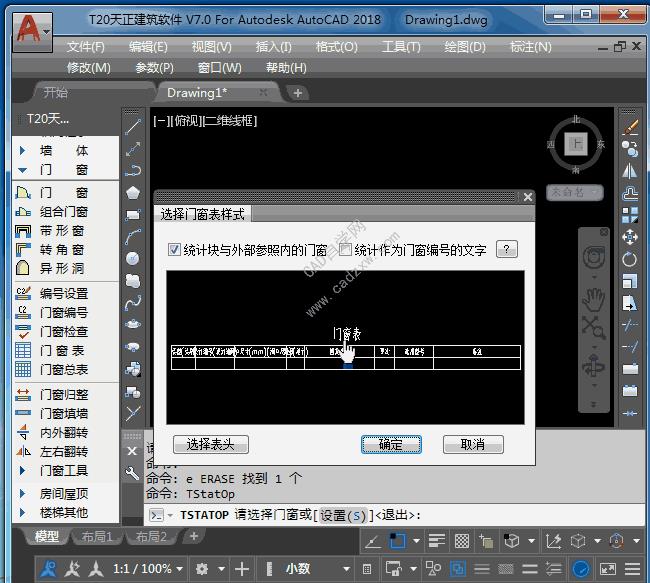Screen dimensions: 650x583
Task: Toggle object snap in status bar
Action: pyautogui.click(x=397, y=541)
